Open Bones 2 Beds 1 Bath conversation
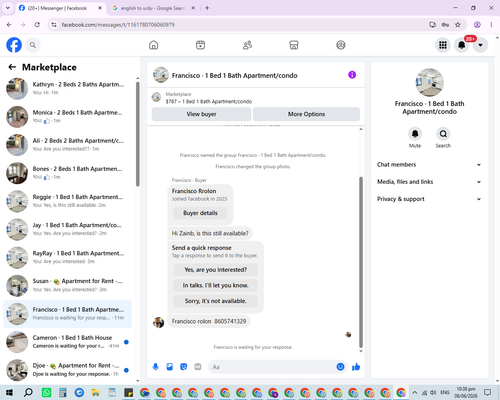The image size is (500, 400). point(68,173)
